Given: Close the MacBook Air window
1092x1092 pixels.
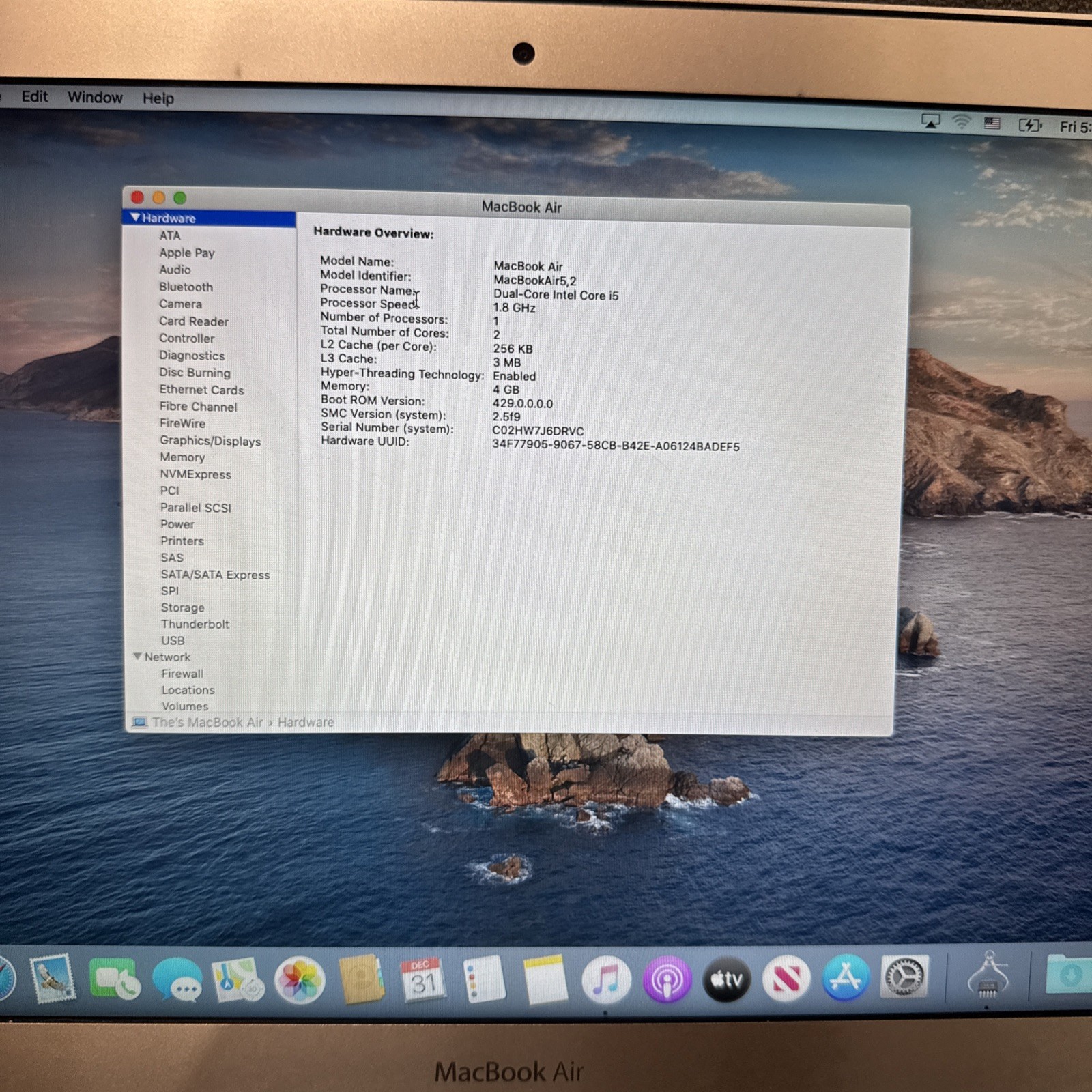Looking at the screenshot, I should pos(137,197).
